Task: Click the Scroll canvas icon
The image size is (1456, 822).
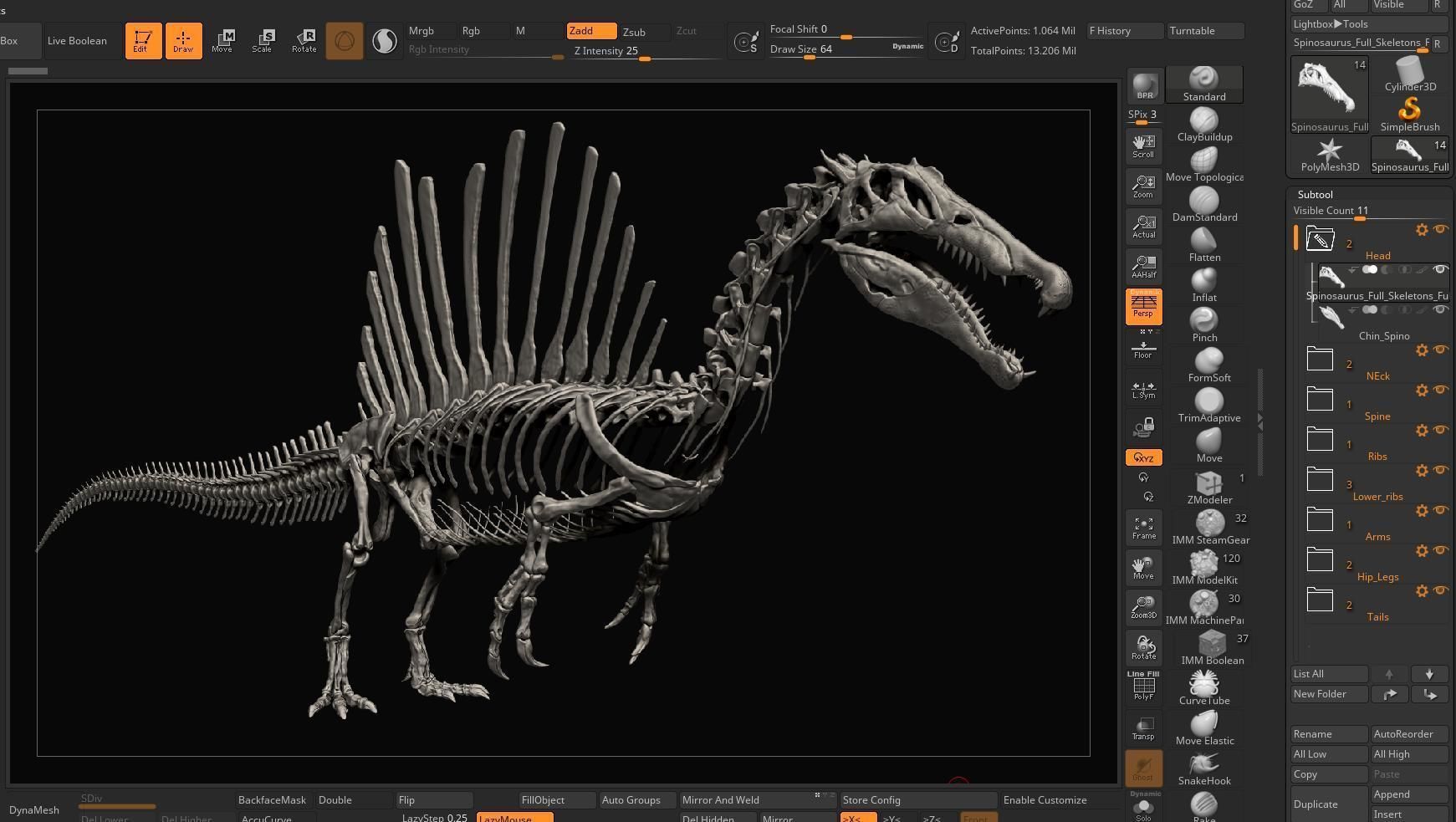Action: coord(1143,146)
